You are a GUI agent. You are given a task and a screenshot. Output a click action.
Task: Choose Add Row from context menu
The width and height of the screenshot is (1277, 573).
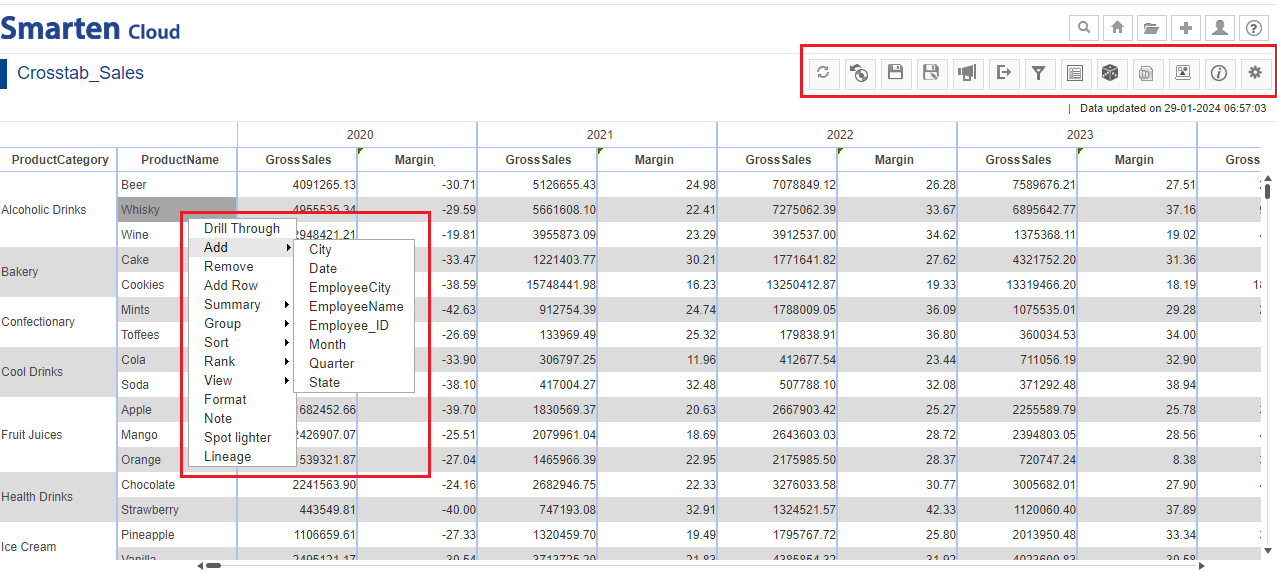[242, 285]
